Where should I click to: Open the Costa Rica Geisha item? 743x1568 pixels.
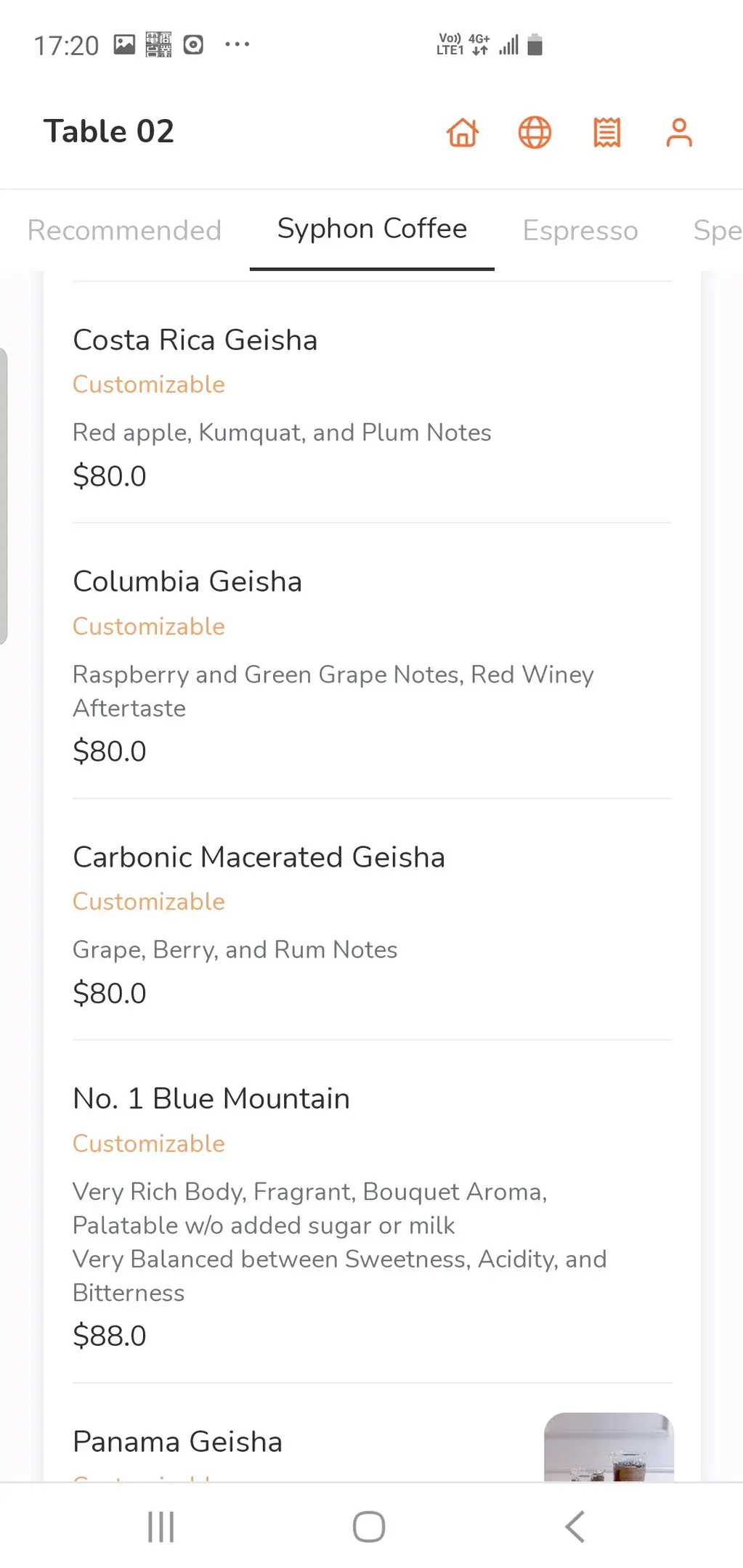(x=195, y=340)
